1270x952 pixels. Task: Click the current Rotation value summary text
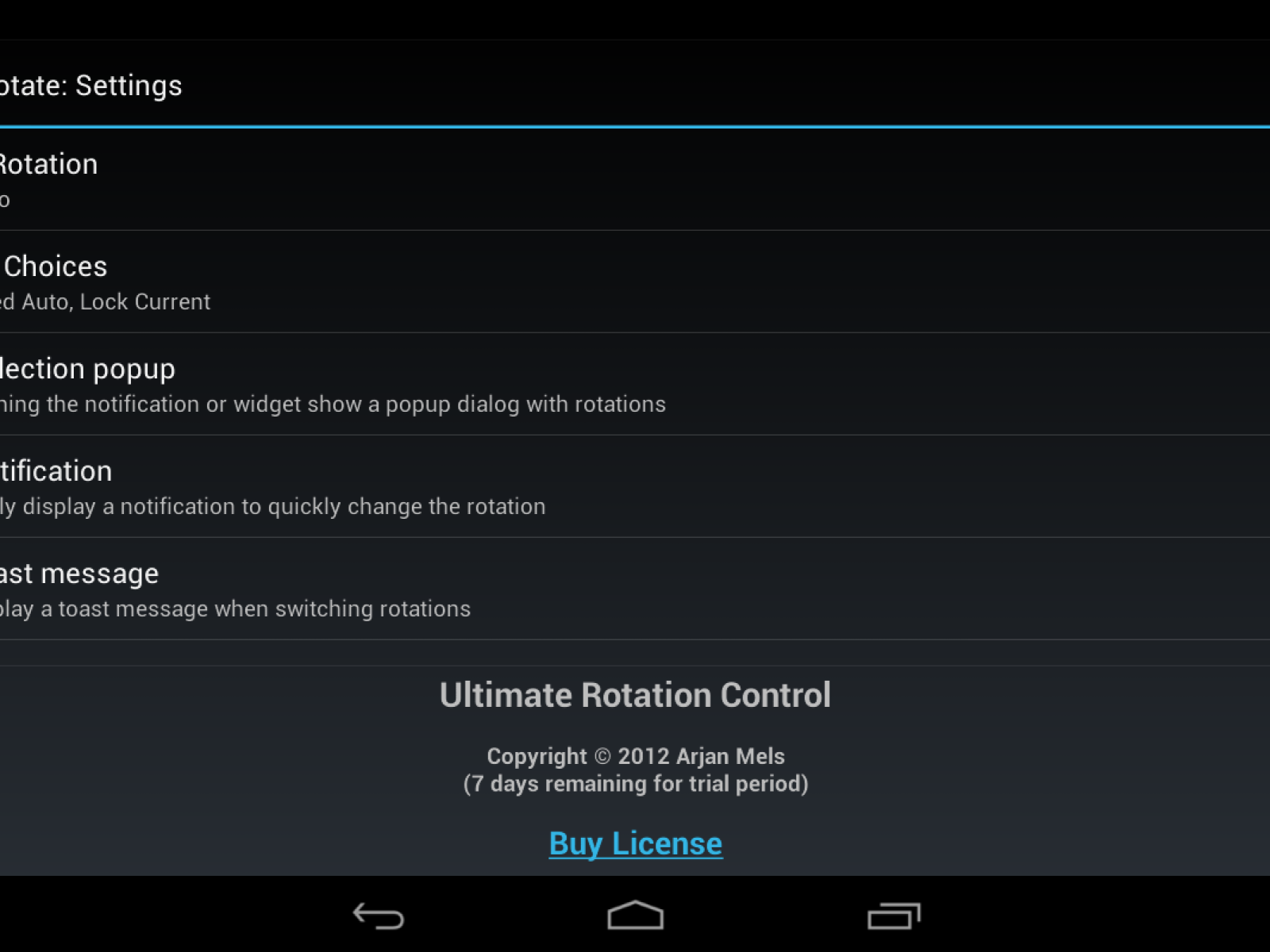click(x=4, y=200)
